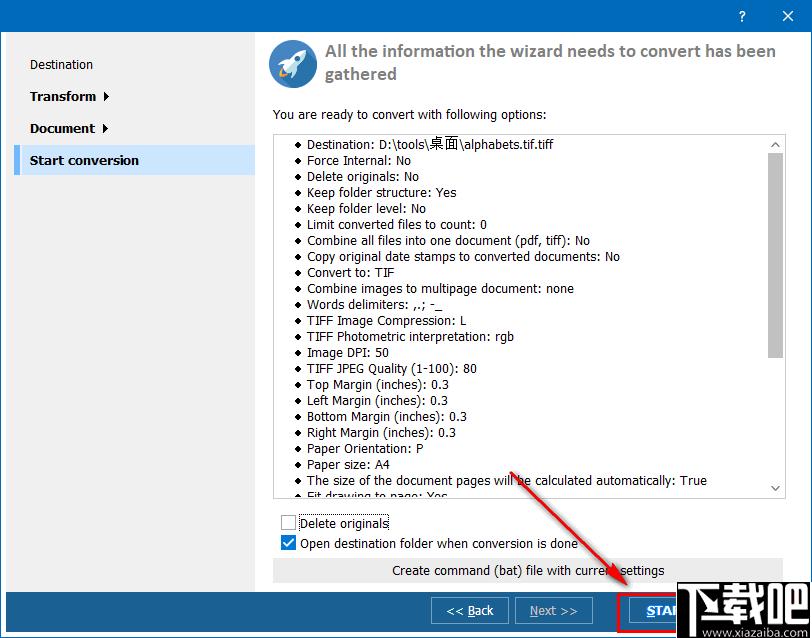Select 'Top Margin (inches): 0.3' line
The height and width of the screenshot is (638, 812).
(x=378, y=385)
